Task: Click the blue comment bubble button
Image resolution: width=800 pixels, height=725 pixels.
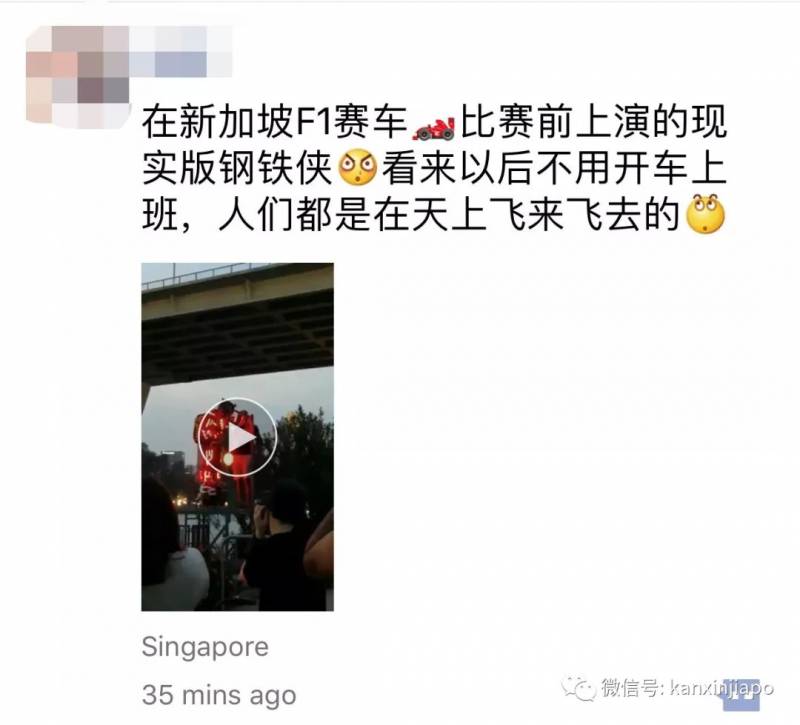Action: [741, 696]
